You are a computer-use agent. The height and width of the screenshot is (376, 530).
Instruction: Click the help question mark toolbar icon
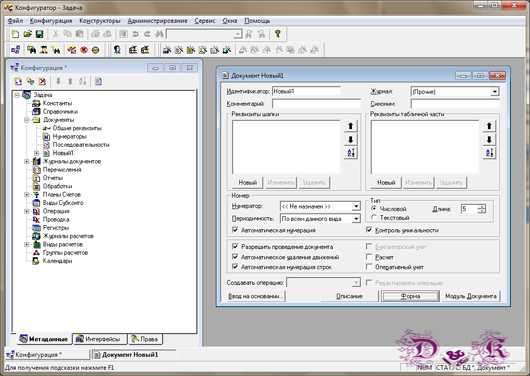tap(278, 34)
